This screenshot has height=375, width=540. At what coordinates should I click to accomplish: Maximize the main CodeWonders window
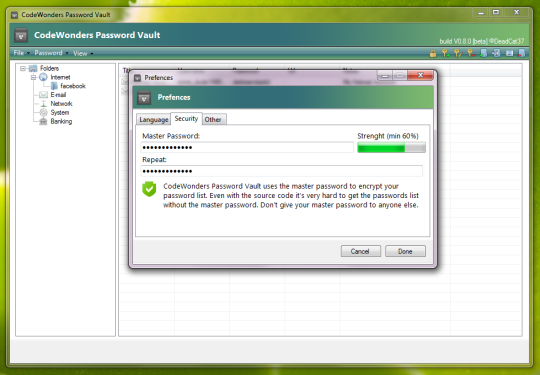click(x=496, y=13)
